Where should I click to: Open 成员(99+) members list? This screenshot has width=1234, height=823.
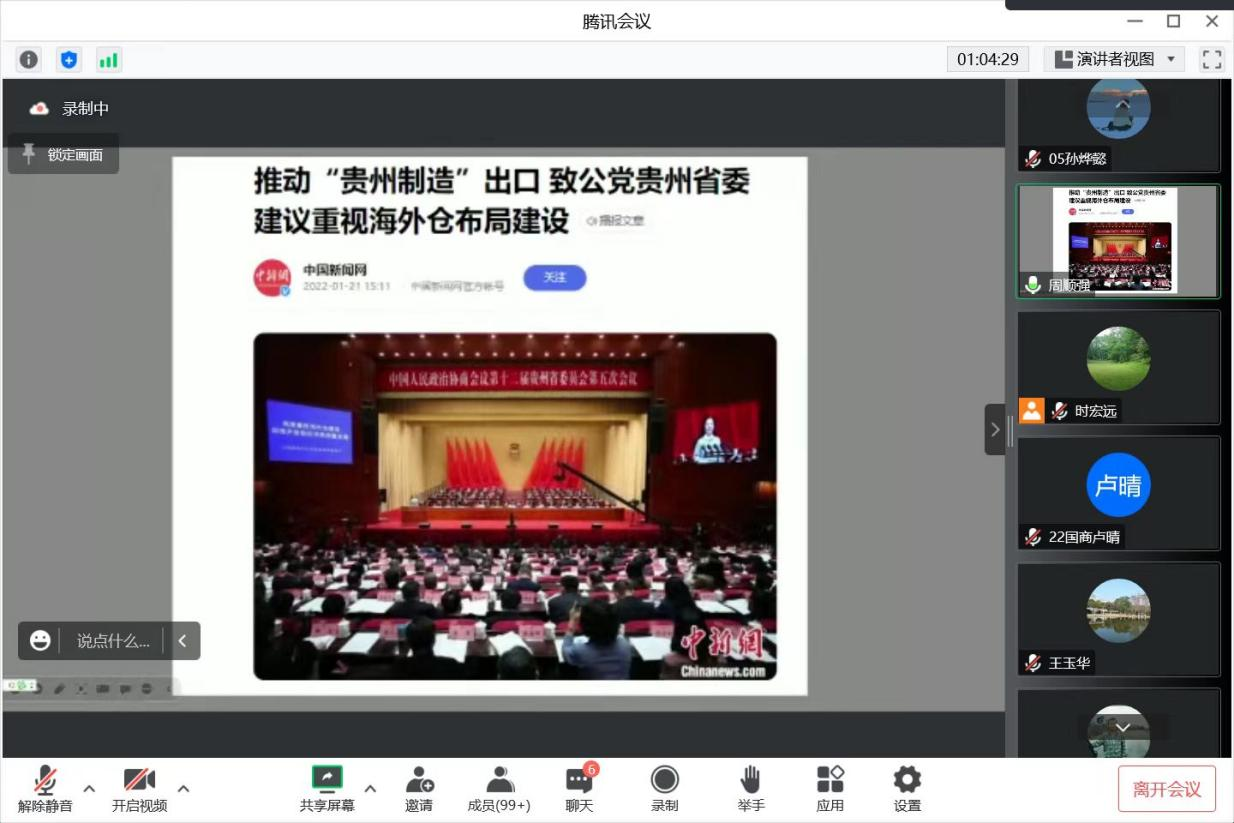point(499,789)
